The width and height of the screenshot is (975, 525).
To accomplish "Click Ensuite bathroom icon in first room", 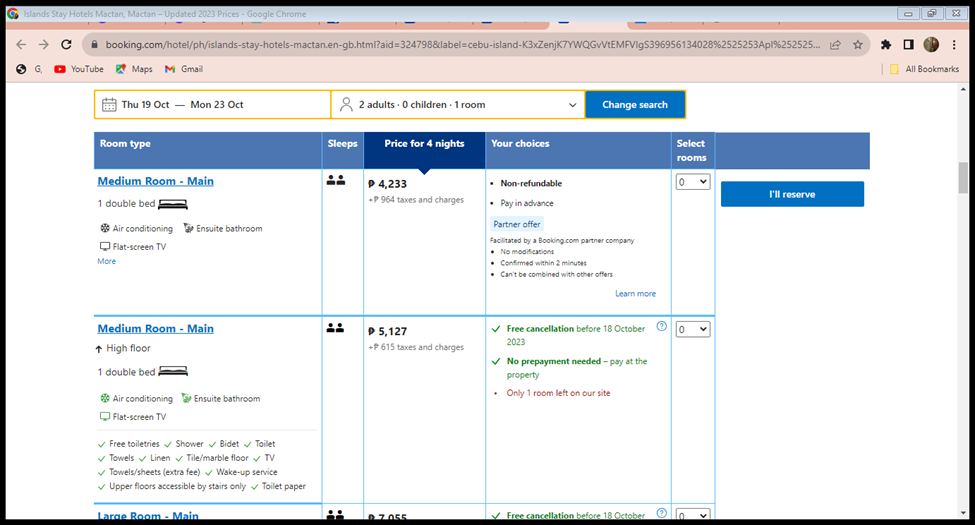I will click(188, 228).
